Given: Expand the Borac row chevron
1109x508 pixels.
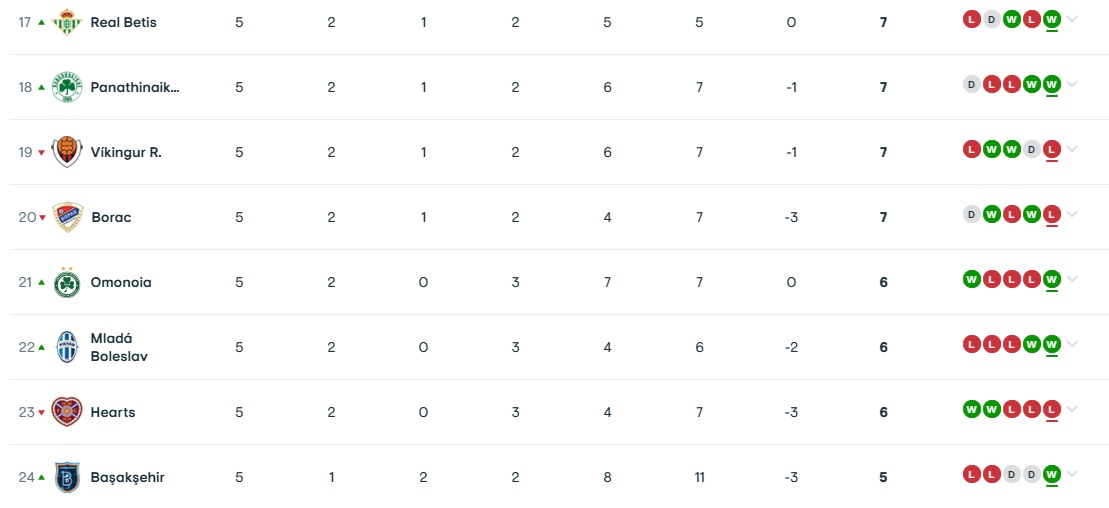Looking at the screenshot, I should 1072,214.
